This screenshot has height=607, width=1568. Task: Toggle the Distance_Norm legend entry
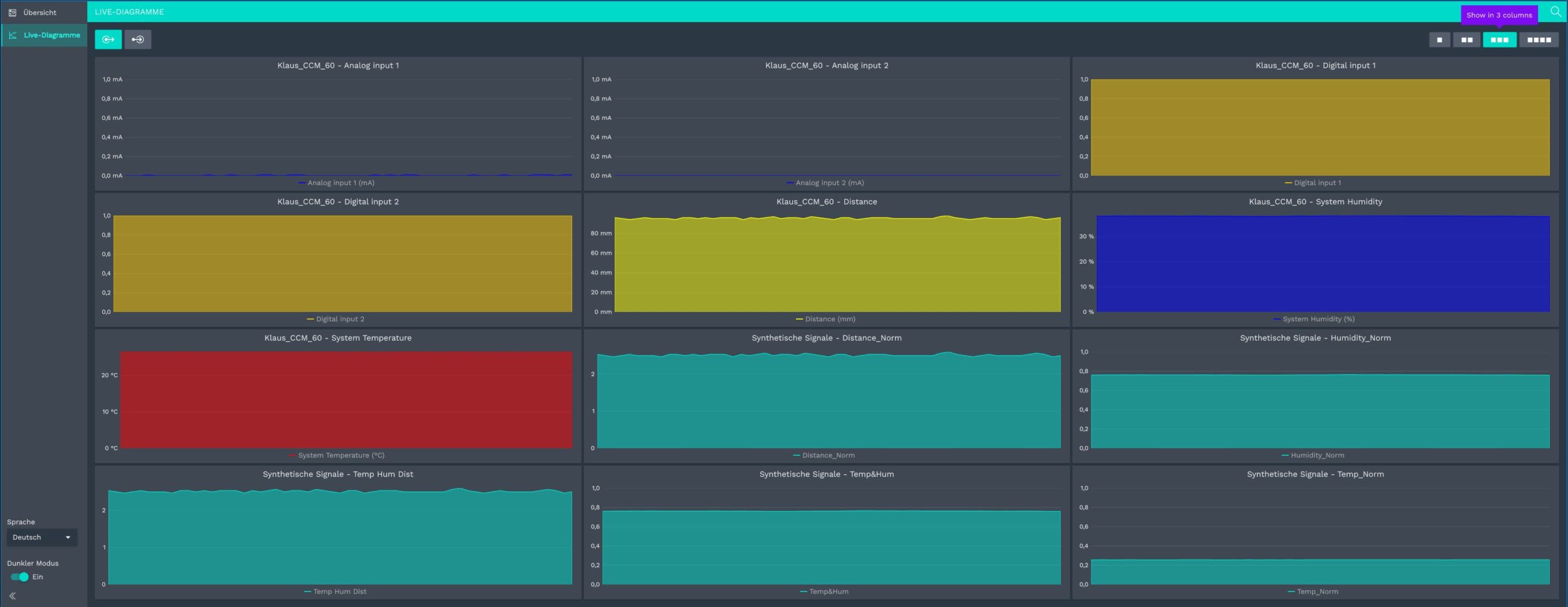tap(824, 455)
